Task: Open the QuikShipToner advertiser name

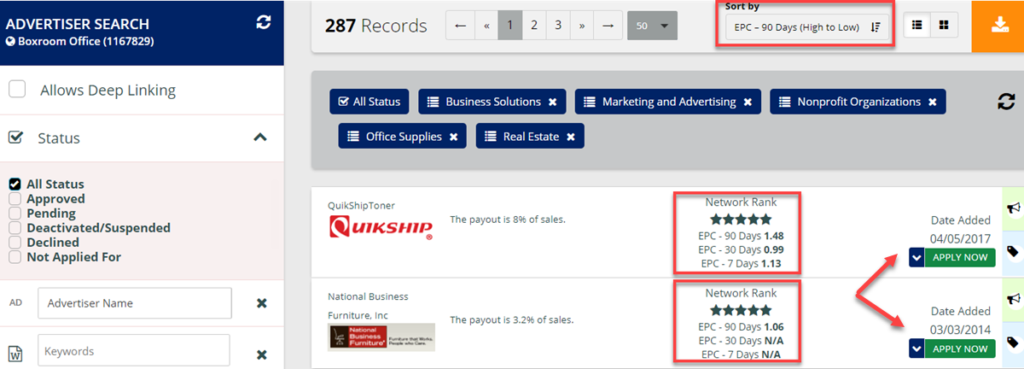Action: coord(361,206)
